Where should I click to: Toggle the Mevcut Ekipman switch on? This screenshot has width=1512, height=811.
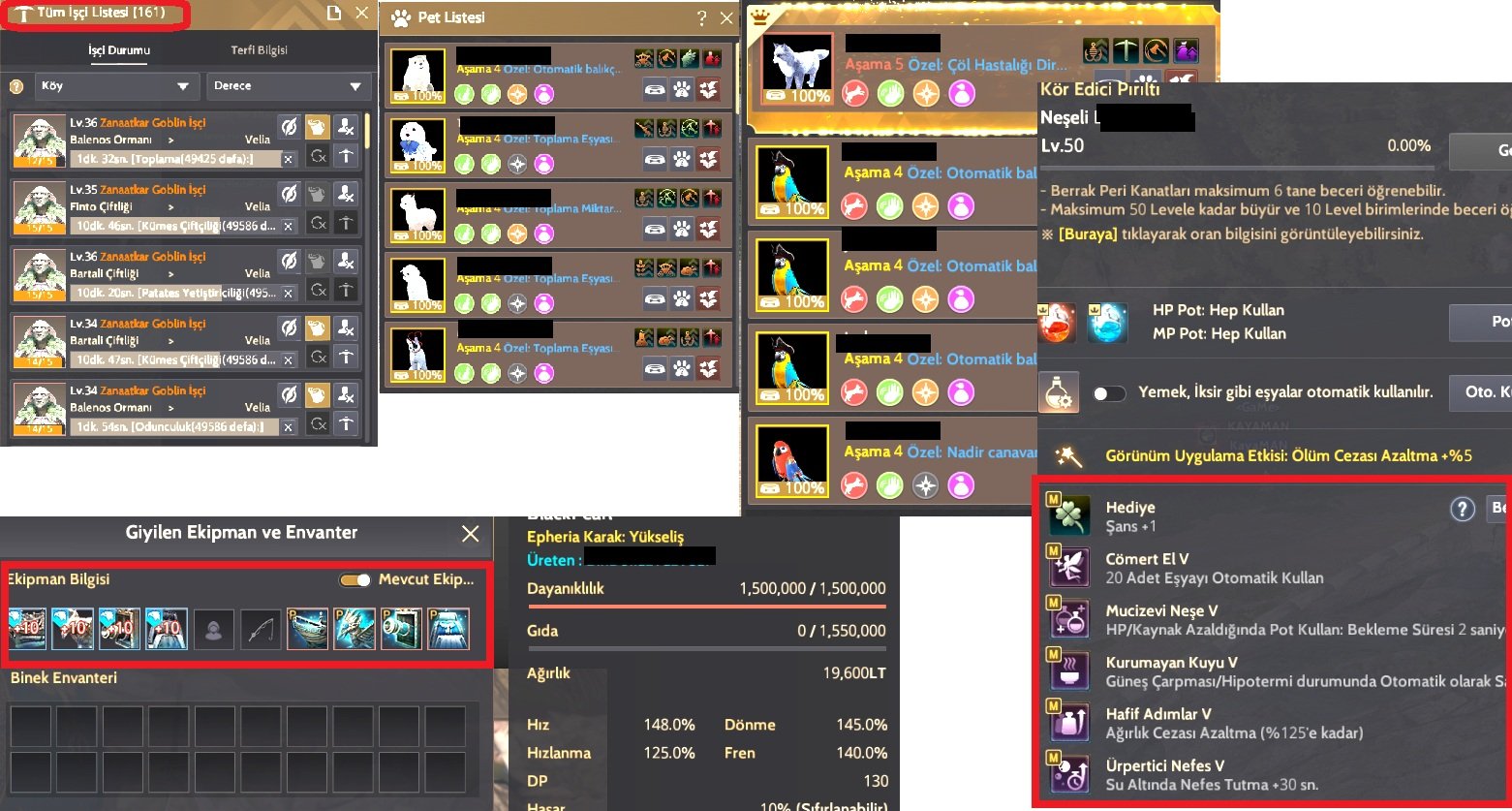355,580
